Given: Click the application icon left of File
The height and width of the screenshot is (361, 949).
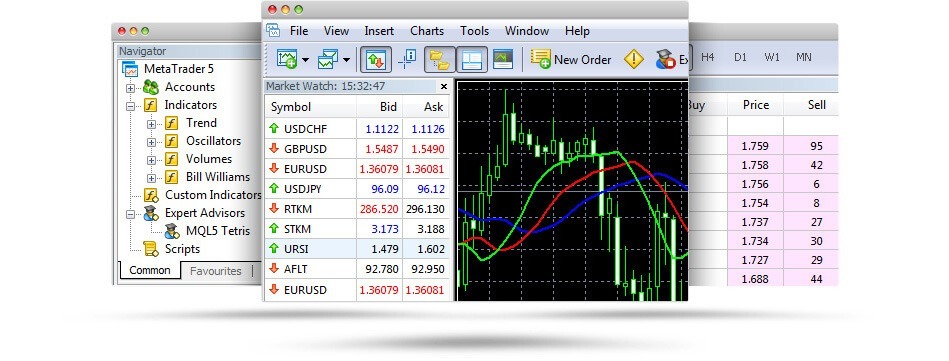Looking at the screenshot, I should click(x=273, y=31).
